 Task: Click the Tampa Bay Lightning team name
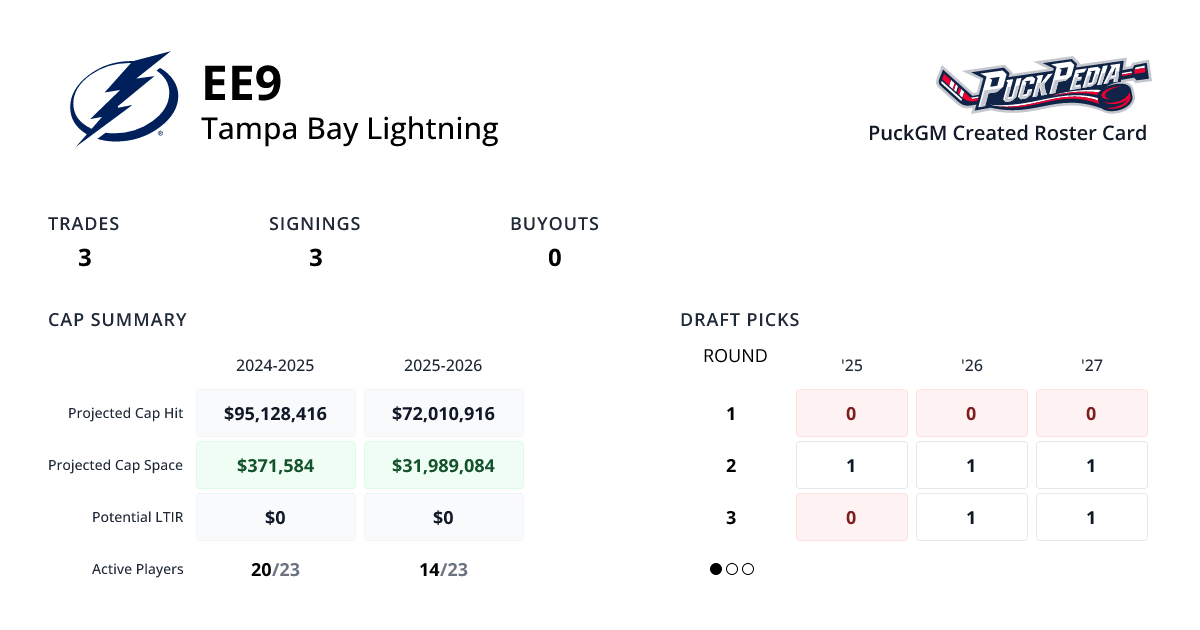coord(349,129)
